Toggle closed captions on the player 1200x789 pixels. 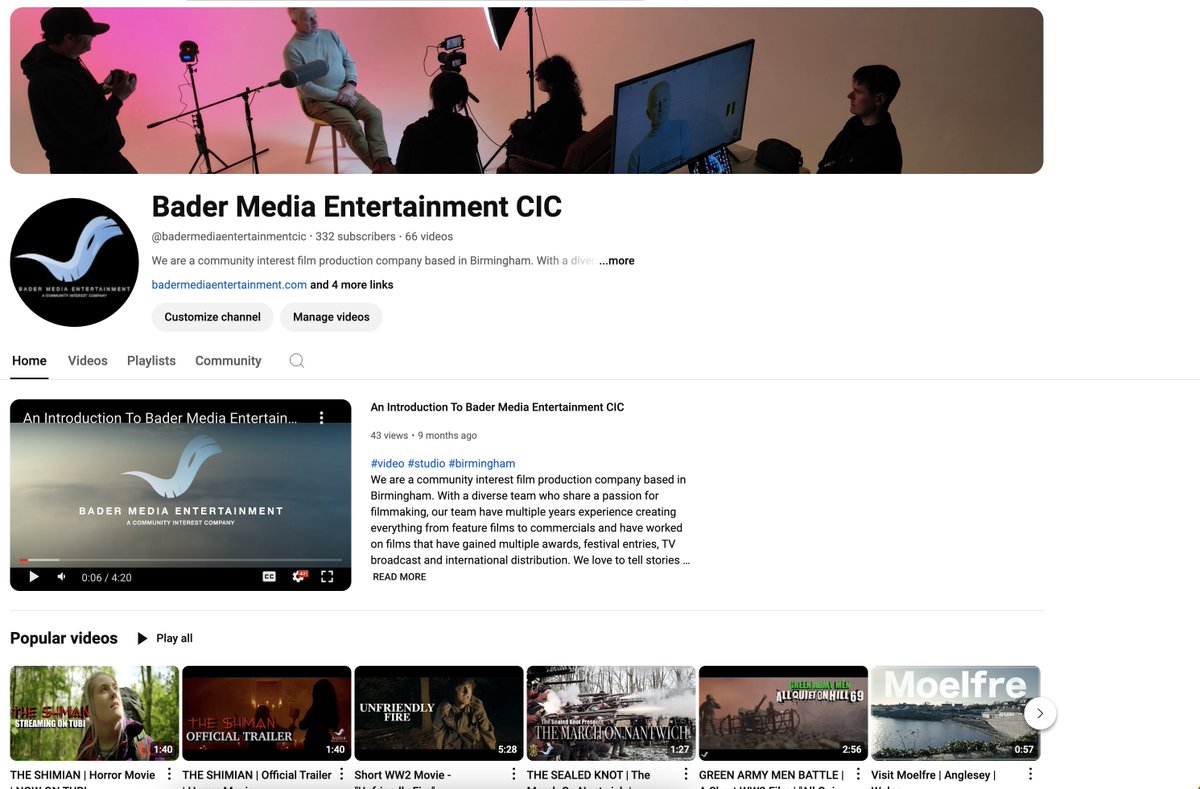[x=269, y=577]
